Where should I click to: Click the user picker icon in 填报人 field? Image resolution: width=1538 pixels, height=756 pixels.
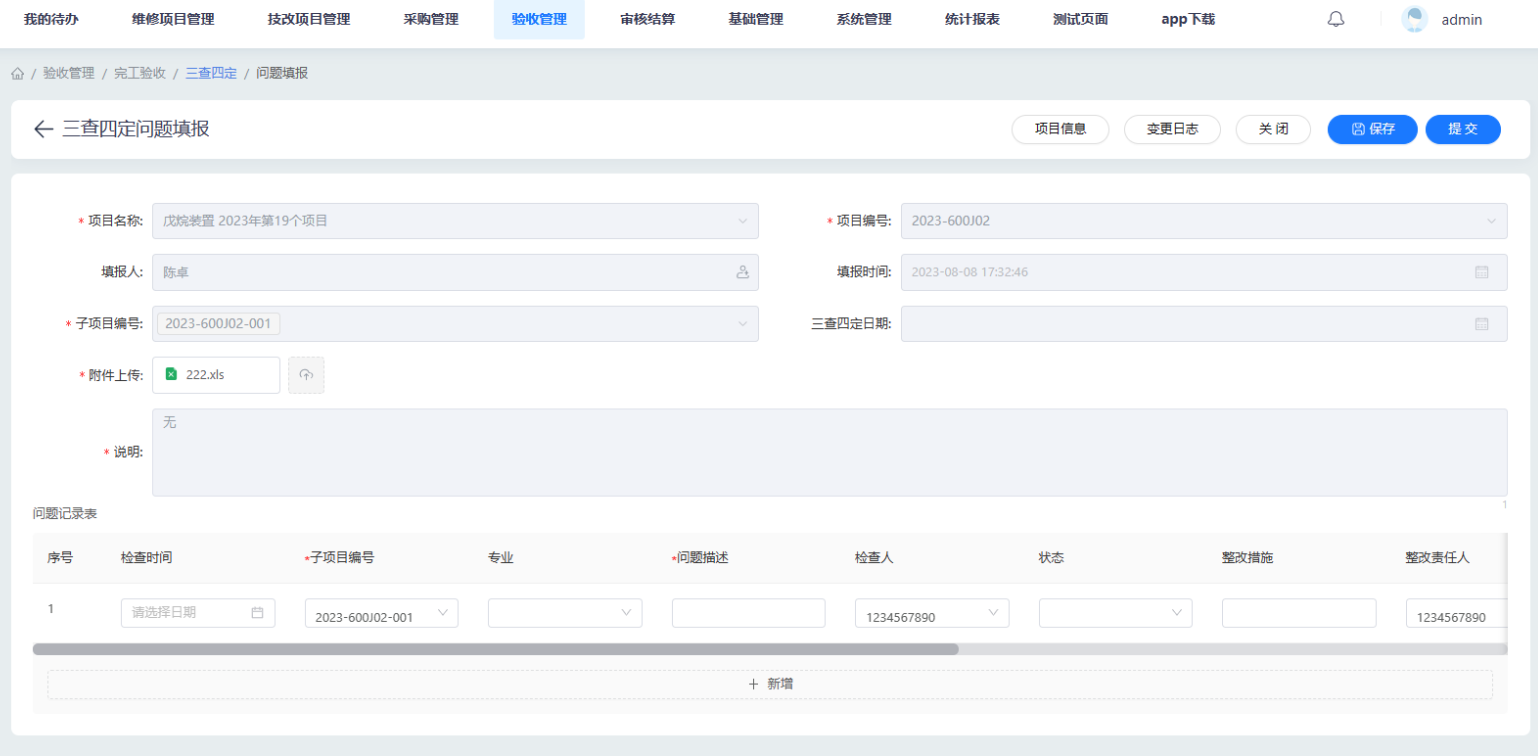point(742,272)
